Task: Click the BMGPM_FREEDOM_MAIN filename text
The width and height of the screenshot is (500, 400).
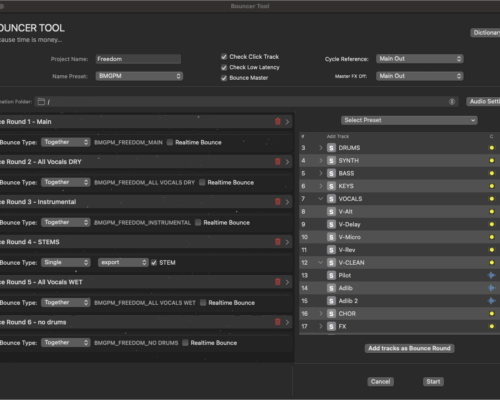Action: [x=128, y=142]
